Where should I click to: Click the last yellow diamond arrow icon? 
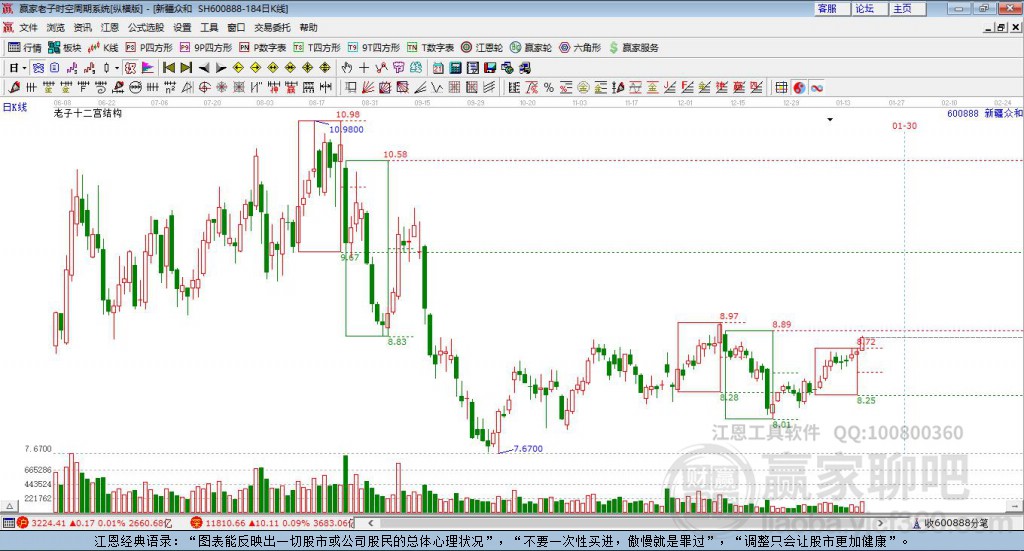coord(325,68)
